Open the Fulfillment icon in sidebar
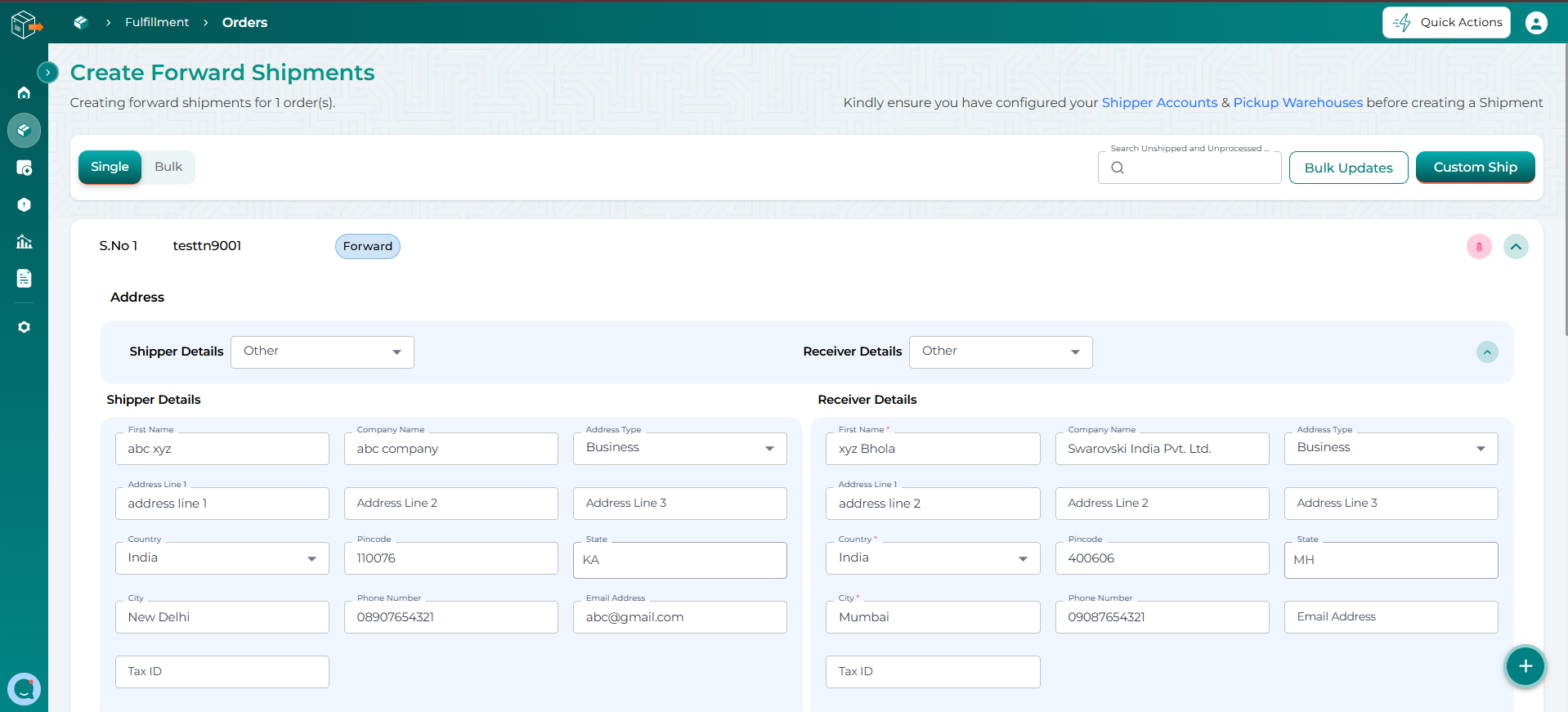This screenshot has height=712, width=1568. [x=24, y=130]
